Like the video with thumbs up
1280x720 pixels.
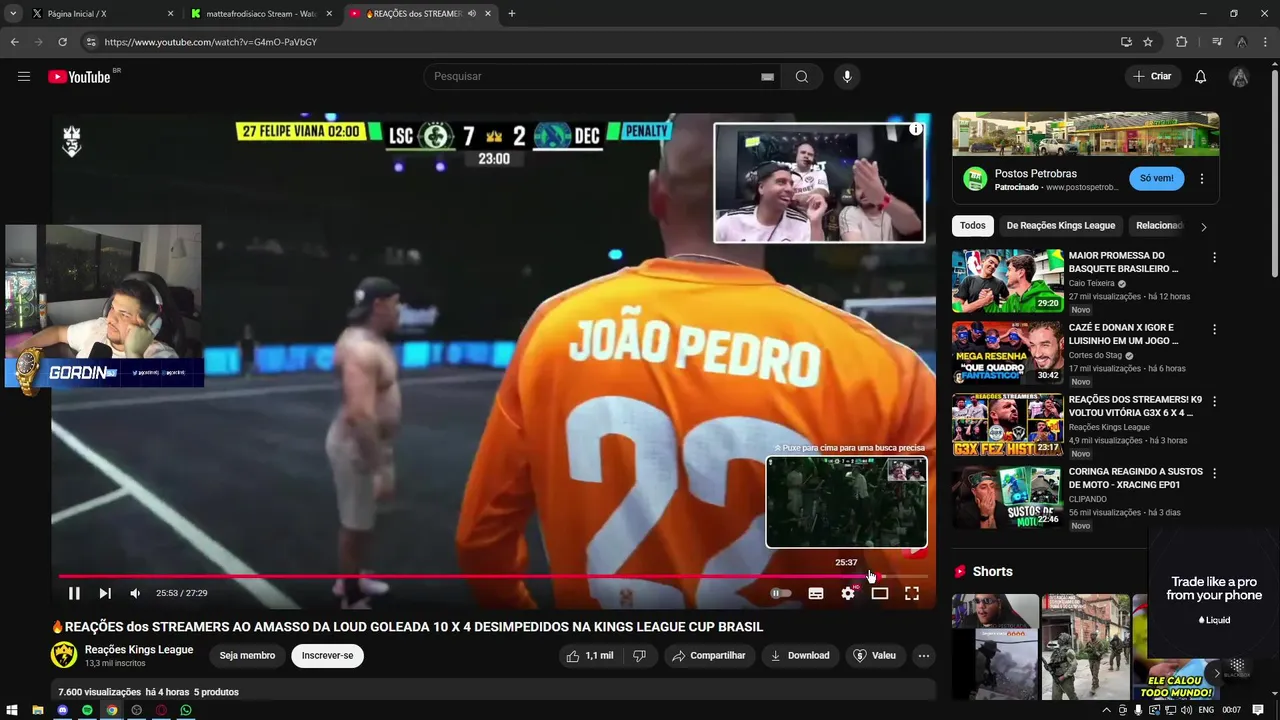pyautogui.click(x=590, y=656)
